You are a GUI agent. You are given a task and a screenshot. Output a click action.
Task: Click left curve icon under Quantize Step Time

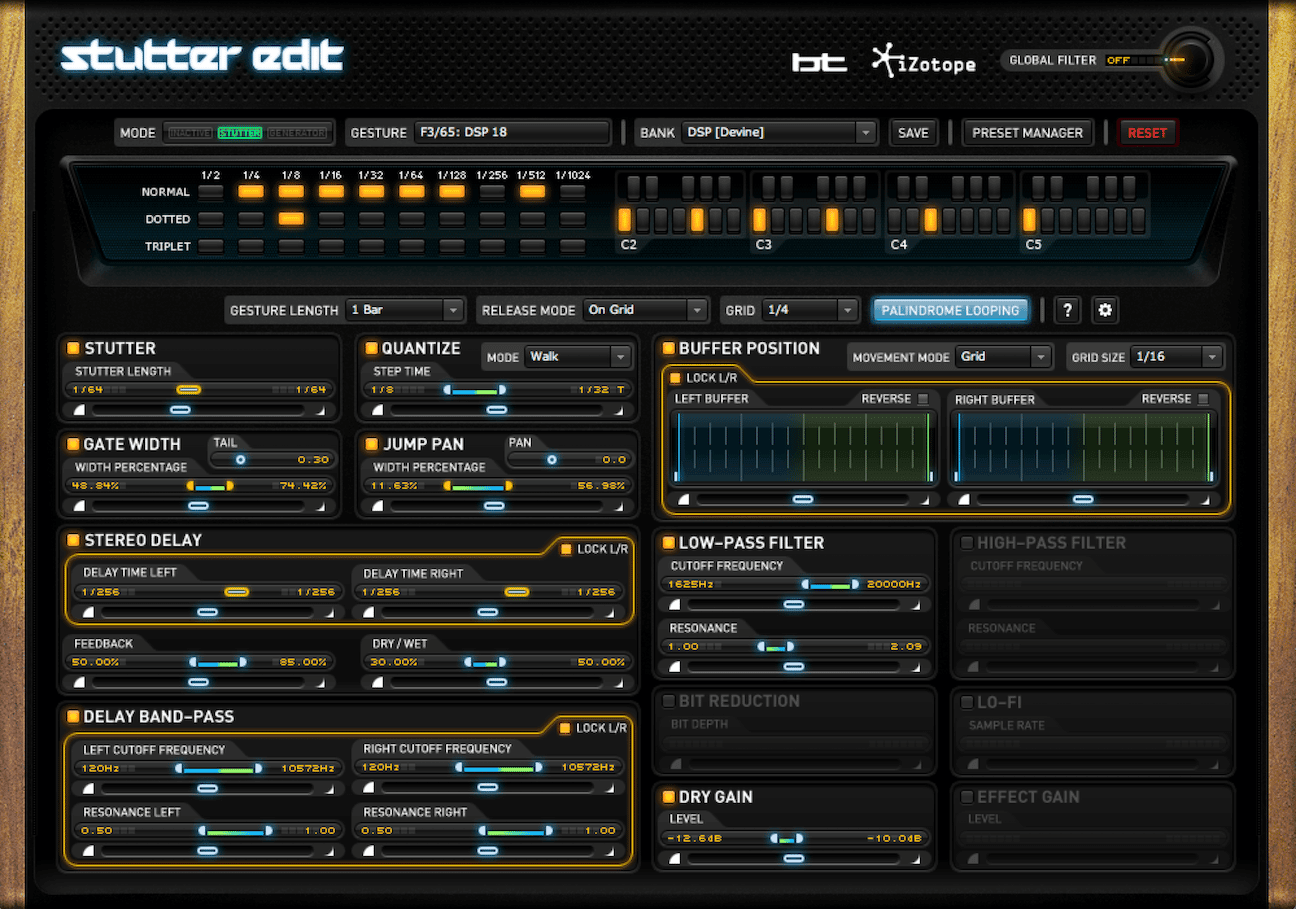(378, 410)
